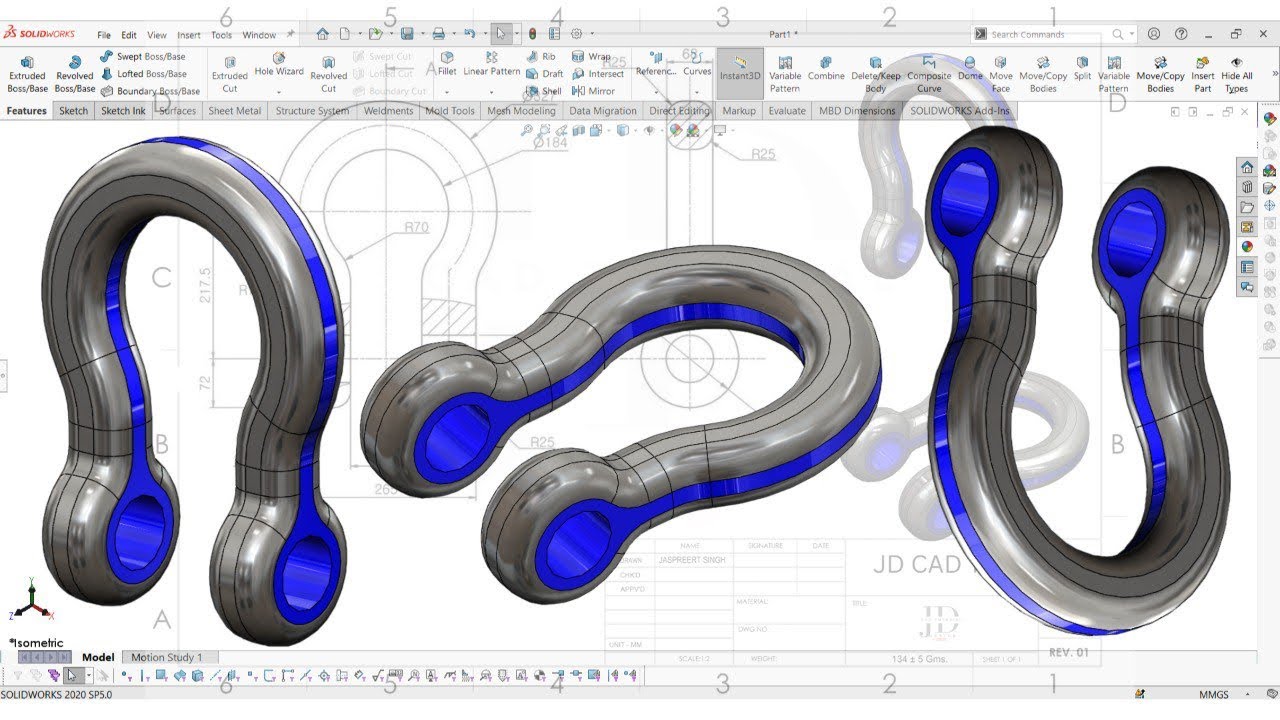
Task: Open the Help question mark icon
Action: click(1182, 34)
